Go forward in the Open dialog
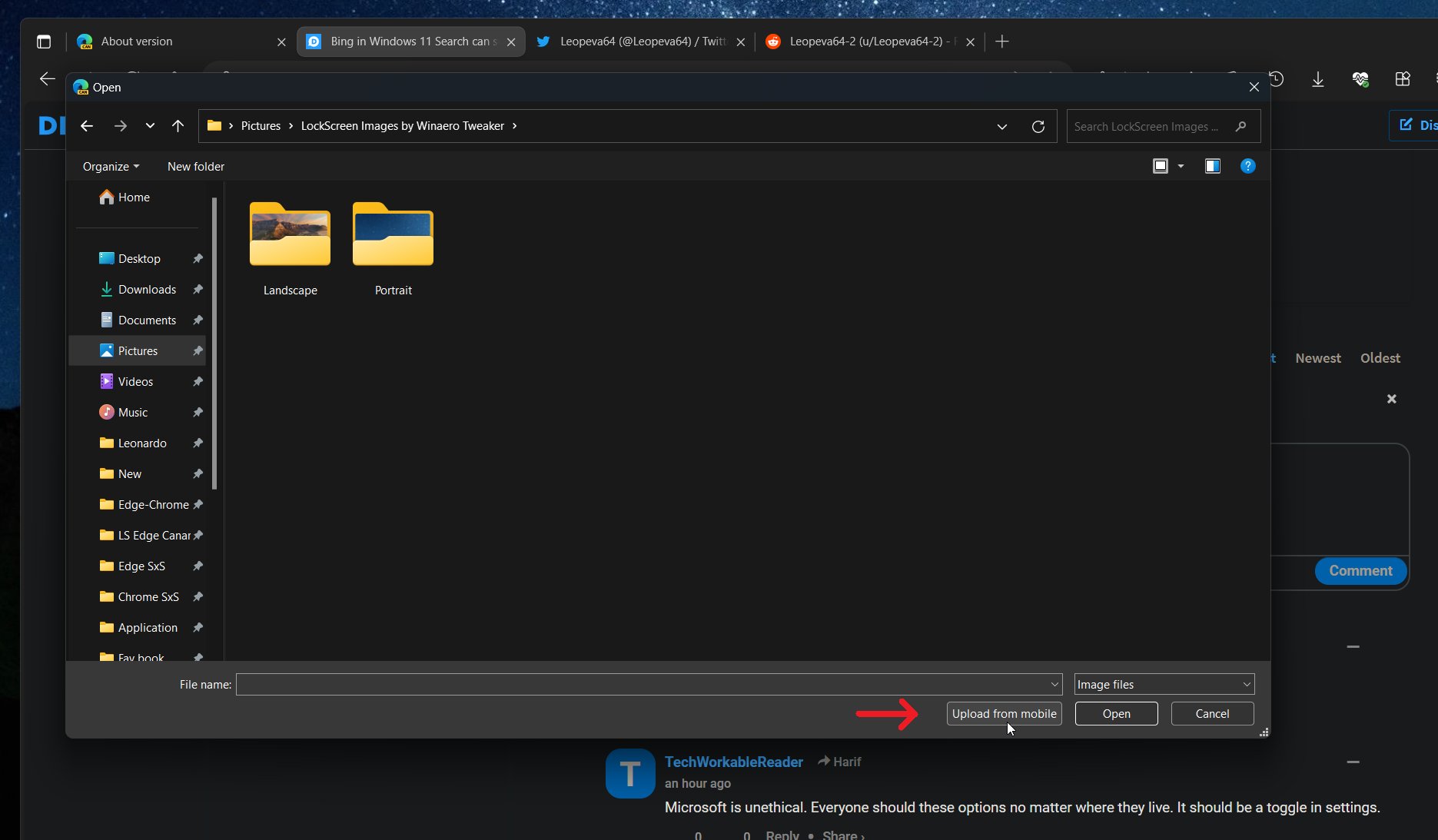 (x=121, y=126)
